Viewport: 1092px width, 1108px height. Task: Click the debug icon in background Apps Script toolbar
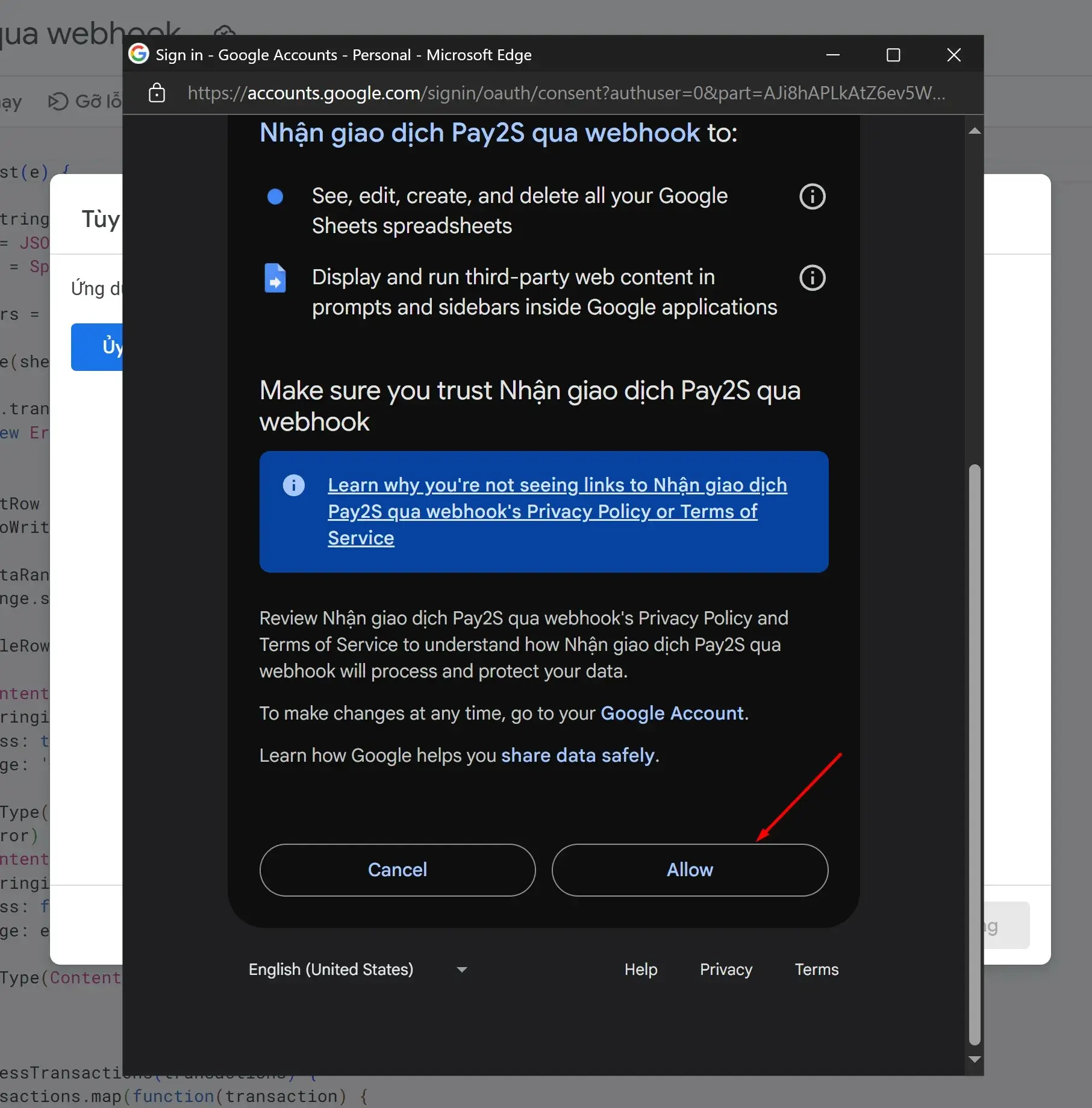58,101
